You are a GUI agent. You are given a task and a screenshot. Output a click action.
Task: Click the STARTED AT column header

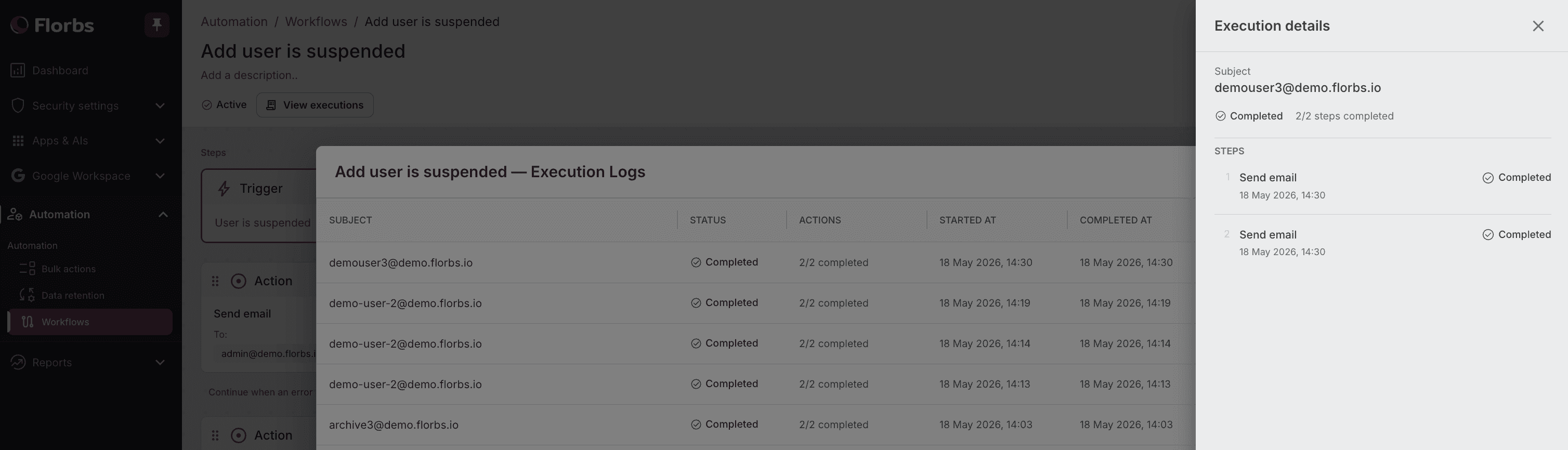(x=968, y=220)
